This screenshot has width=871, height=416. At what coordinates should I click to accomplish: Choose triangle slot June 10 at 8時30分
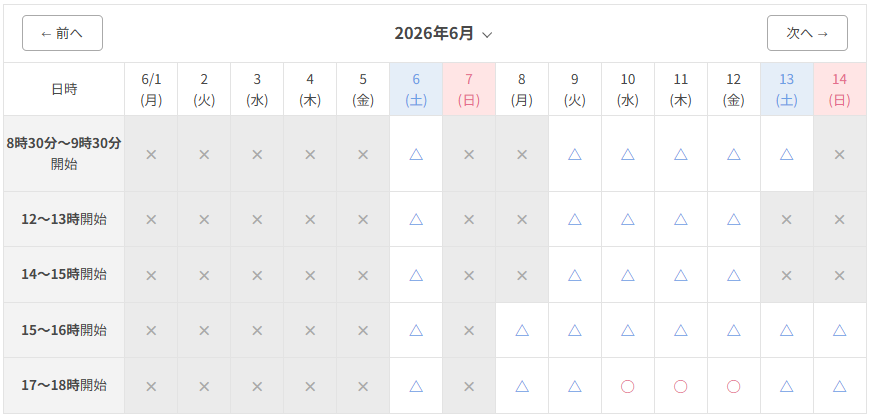click(x=628, y=154)
